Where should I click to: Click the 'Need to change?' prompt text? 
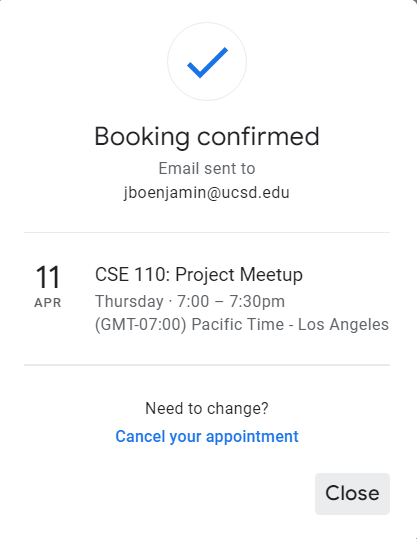(x=207, y=408)
